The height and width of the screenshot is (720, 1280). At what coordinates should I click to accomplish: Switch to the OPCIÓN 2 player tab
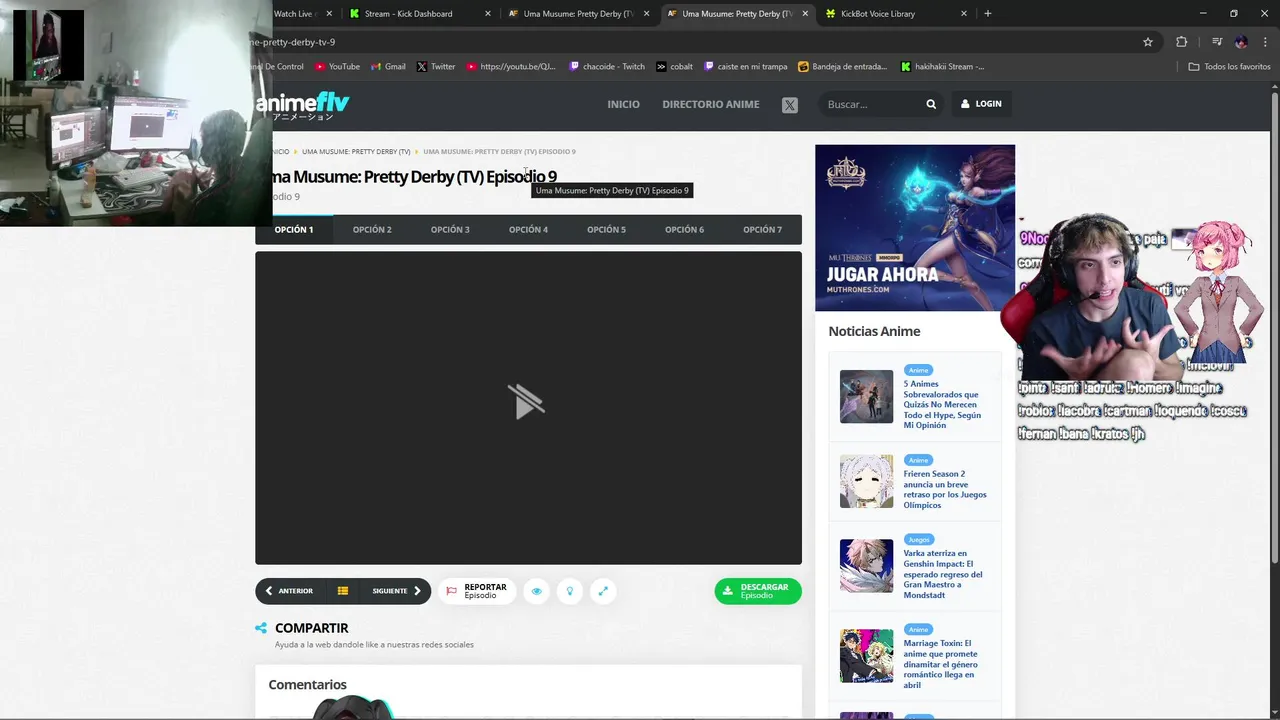coord(372,230)
